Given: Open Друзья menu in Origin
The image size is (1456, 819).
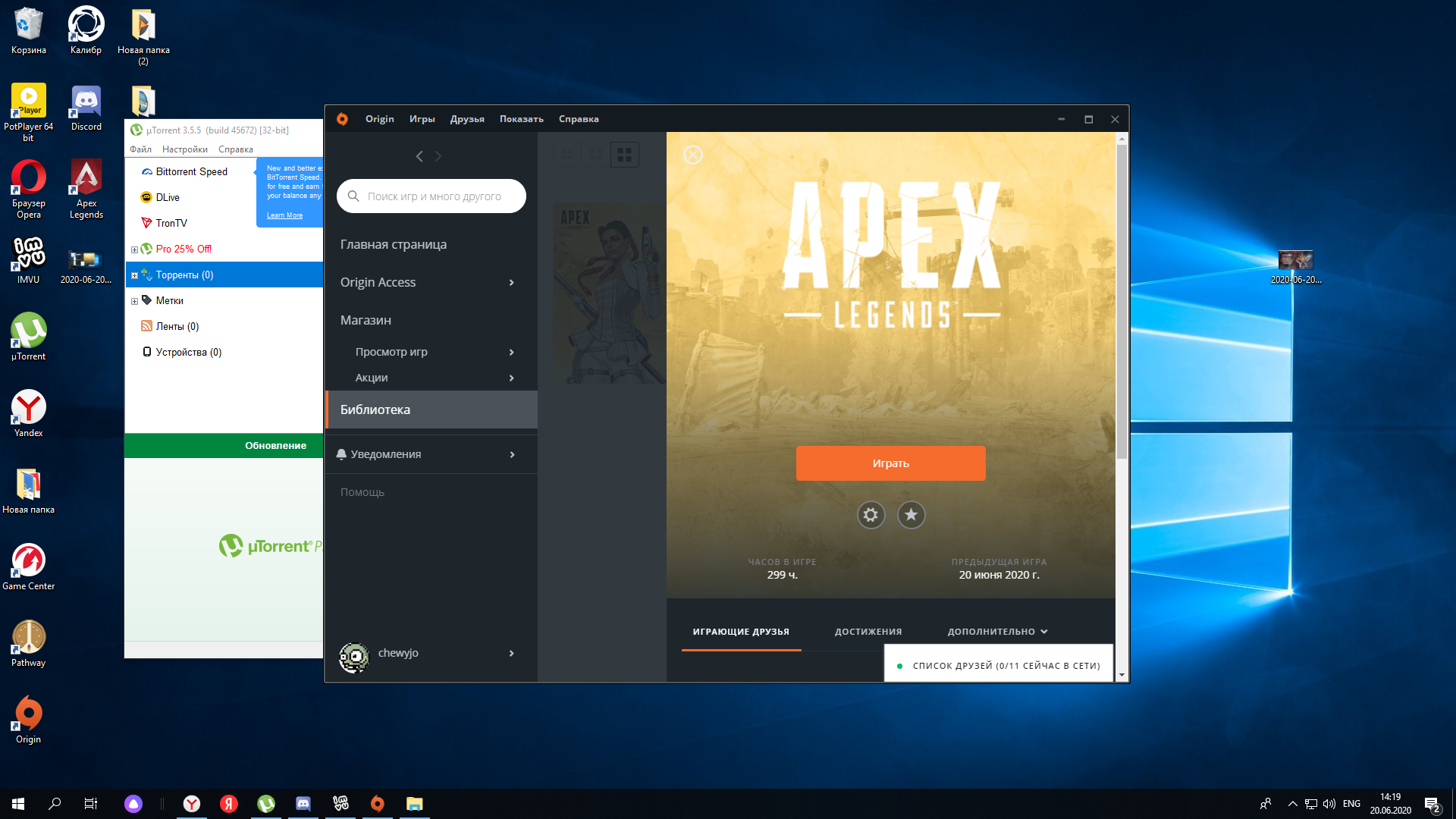Looking at the screenshot, I should [x=467, y=119].
